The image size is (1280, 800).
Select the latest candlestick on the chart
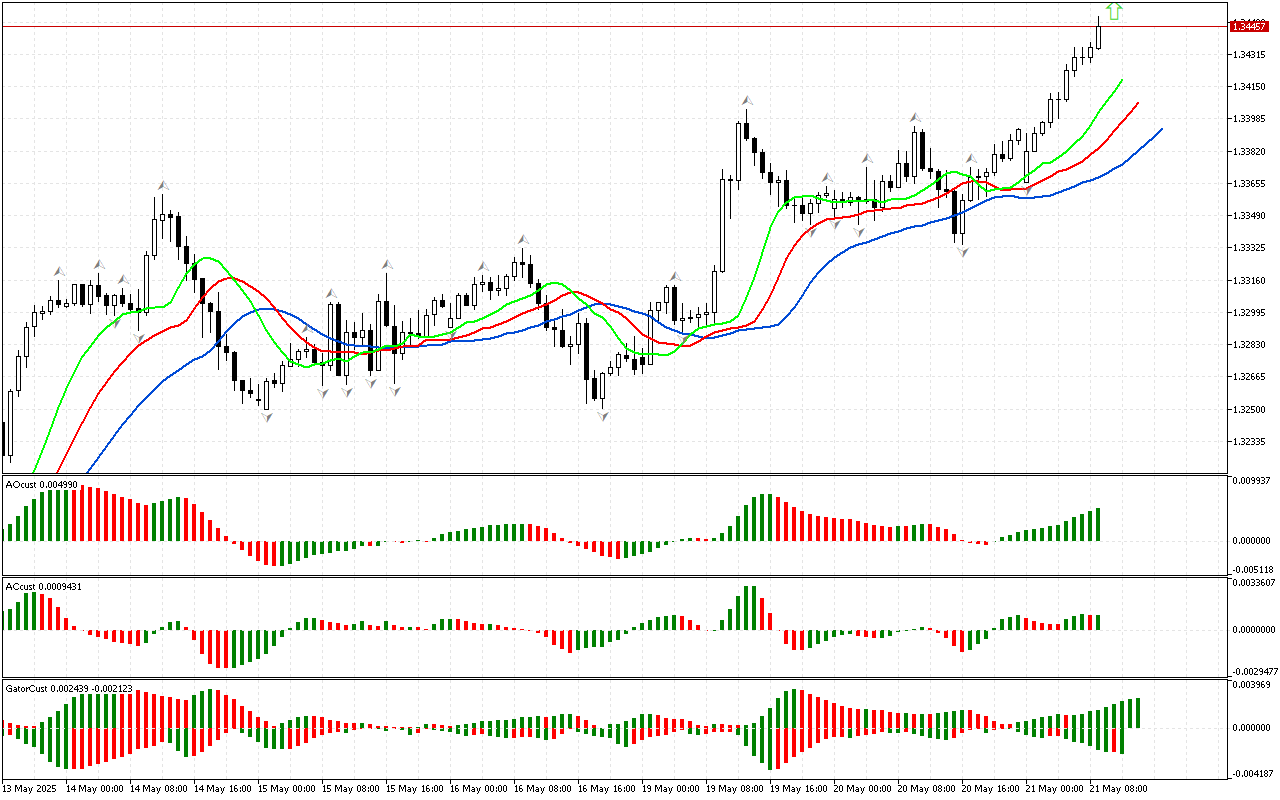(x=1099, y=35)
